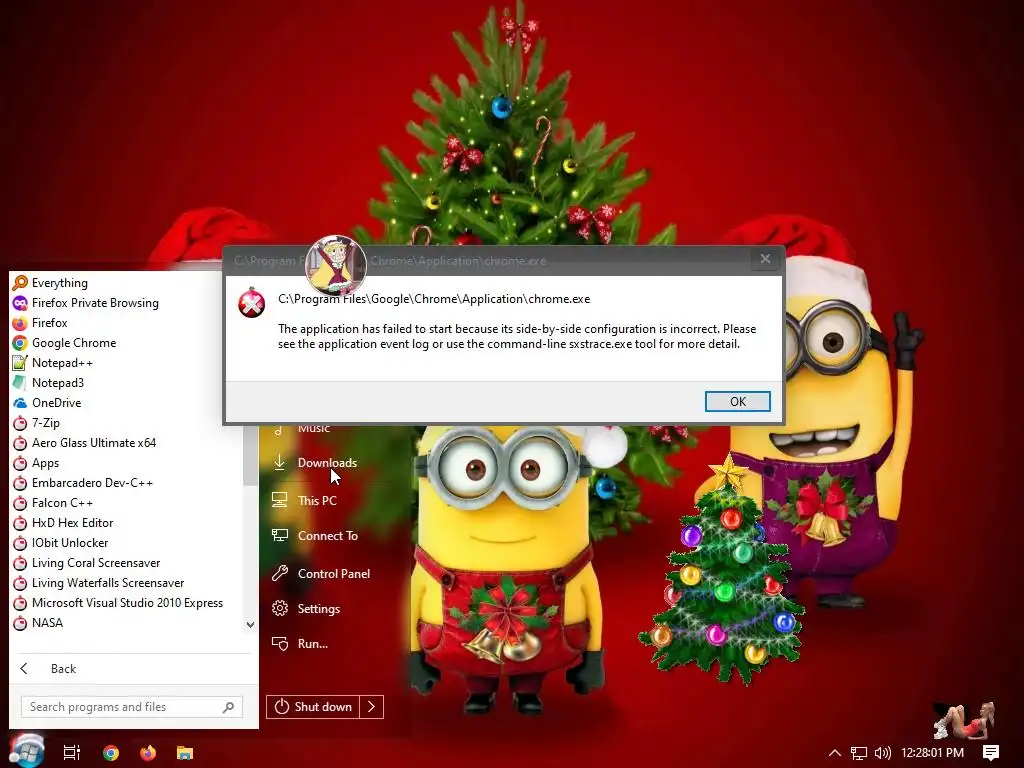Click the Chrome taskbar icon

click(111, 753)
